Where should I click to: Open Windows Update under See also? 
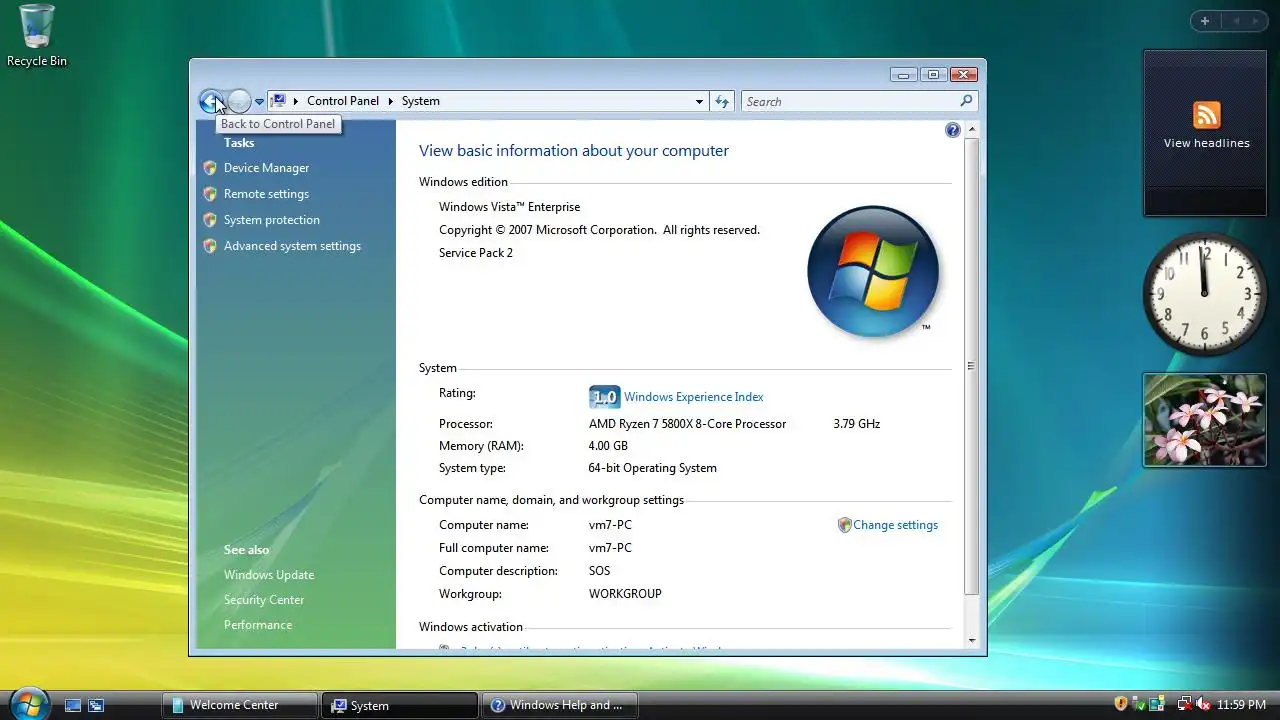pos(269,575)
